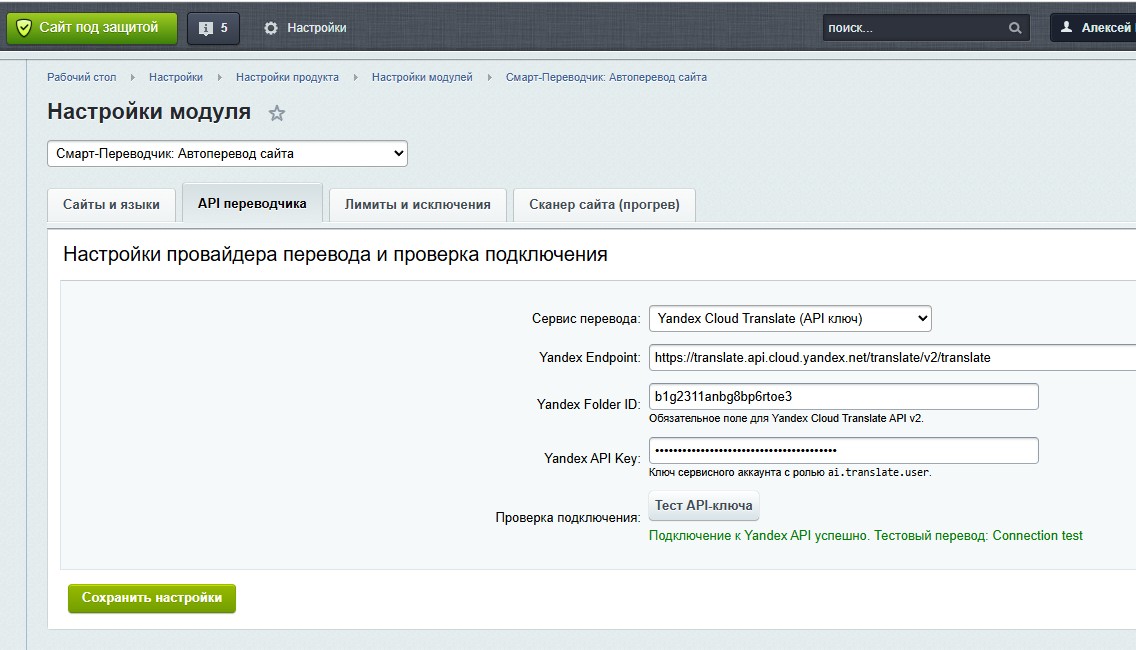Viewport: 1136px width, 650px height.
Task: Open the Настройки breadcrumb link
Action: [x=175, y=77]
